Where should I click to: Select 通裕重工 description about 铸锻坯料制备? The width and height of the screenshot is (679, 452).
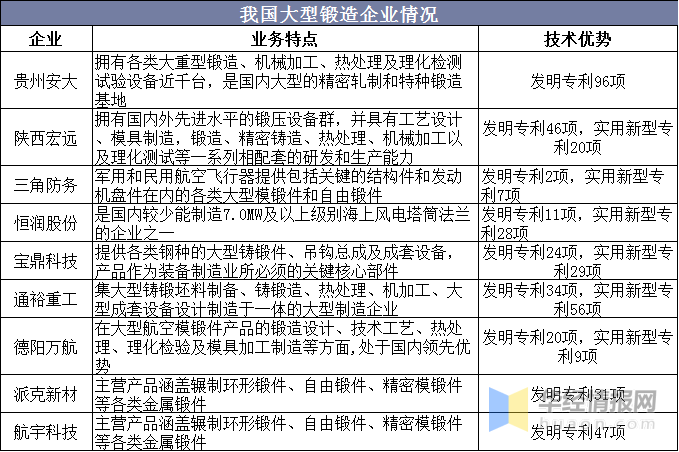coord(285,299)
